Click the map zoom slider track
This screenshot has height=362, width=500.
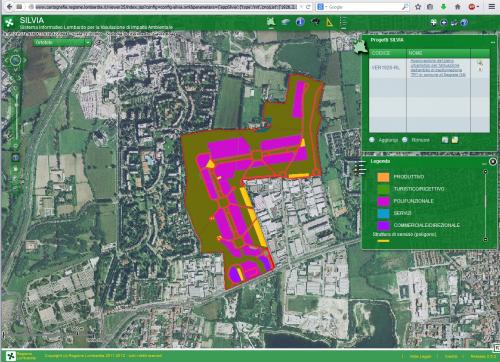17,117
